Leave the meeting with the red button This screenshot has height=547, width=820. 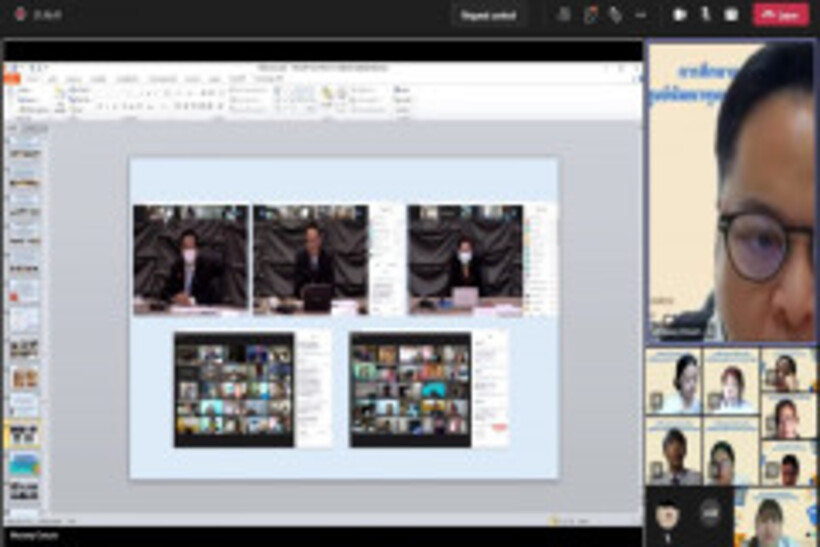[781, 15]
